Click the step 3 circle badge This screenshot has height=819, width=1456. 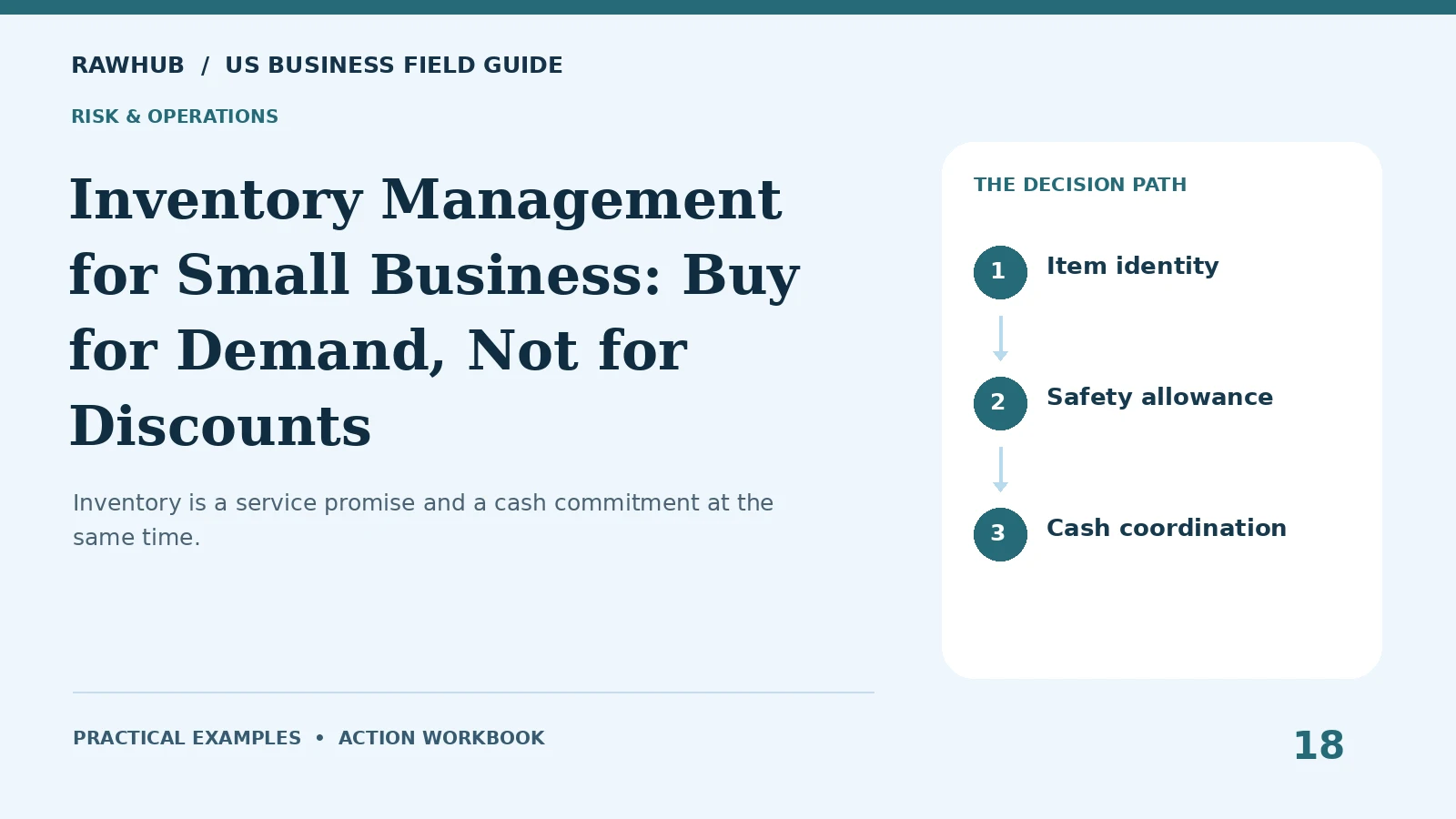(x=1000, y=534)
